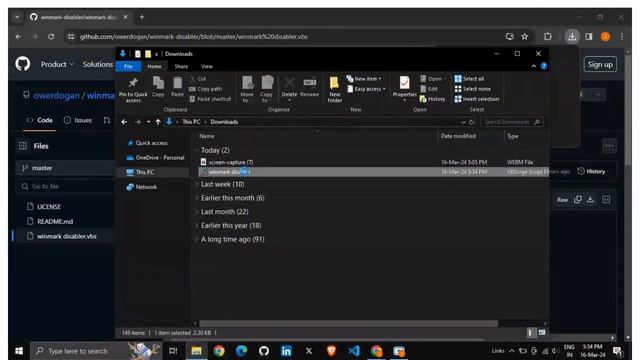The height and width of the screenshot is (360, 640).
Task: Click Paste shortcut in the ribbon
Action: [211, 99]
